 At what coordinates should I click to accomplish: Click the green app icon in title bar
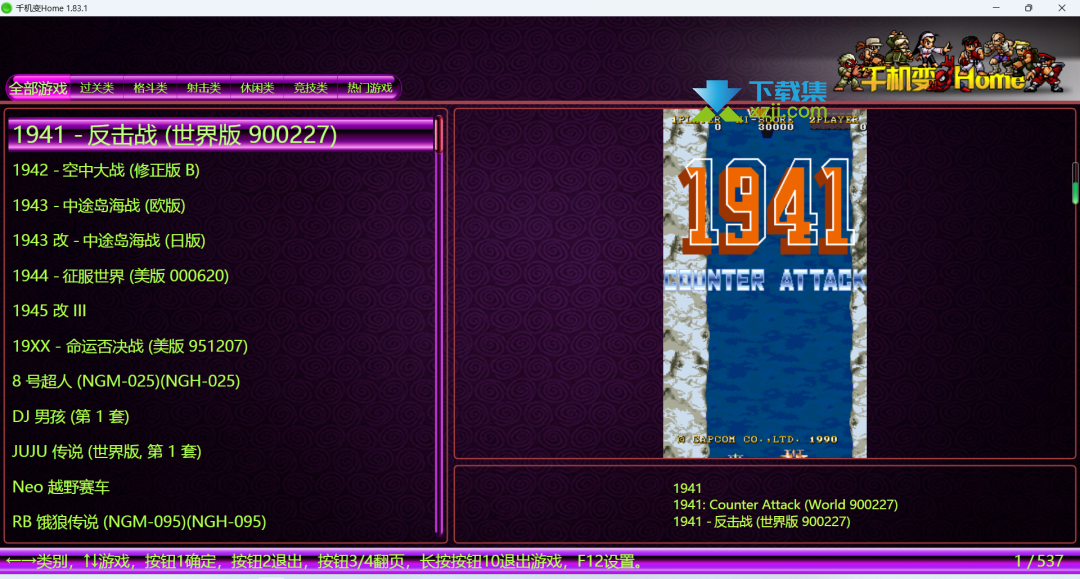tap(7, 8)
